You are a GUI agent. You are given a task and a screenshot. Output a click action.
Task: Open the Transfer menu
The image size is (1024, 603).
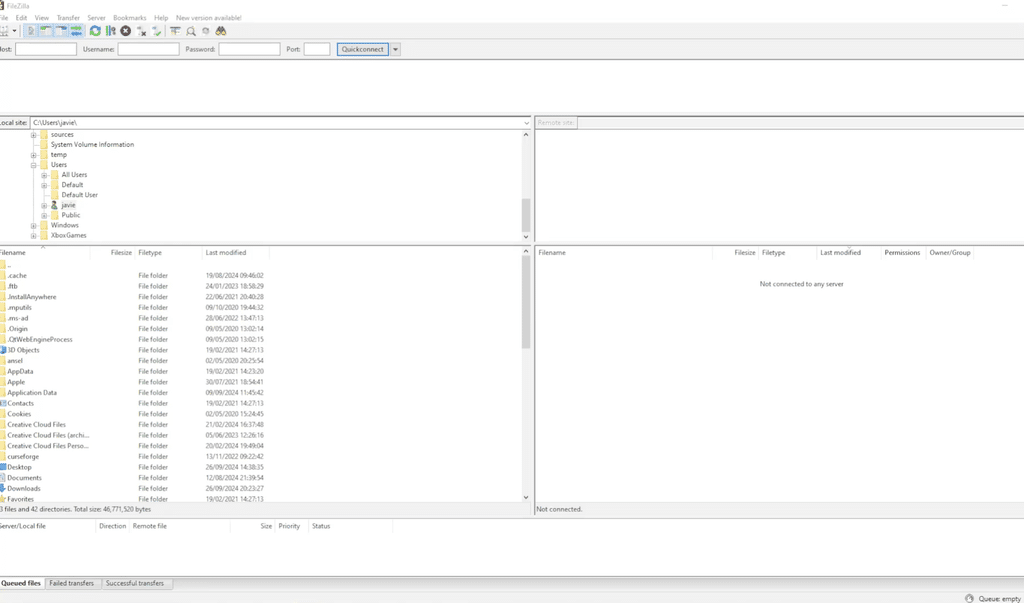click(68, 18)
